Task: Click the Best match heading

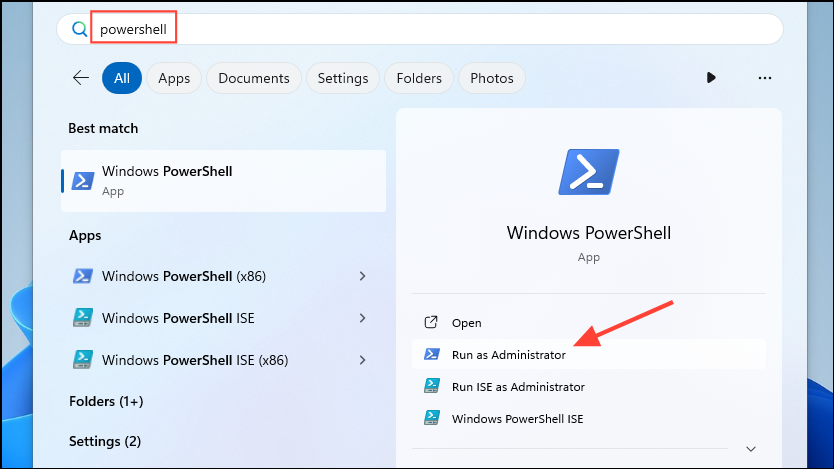Action: point(103,128)
